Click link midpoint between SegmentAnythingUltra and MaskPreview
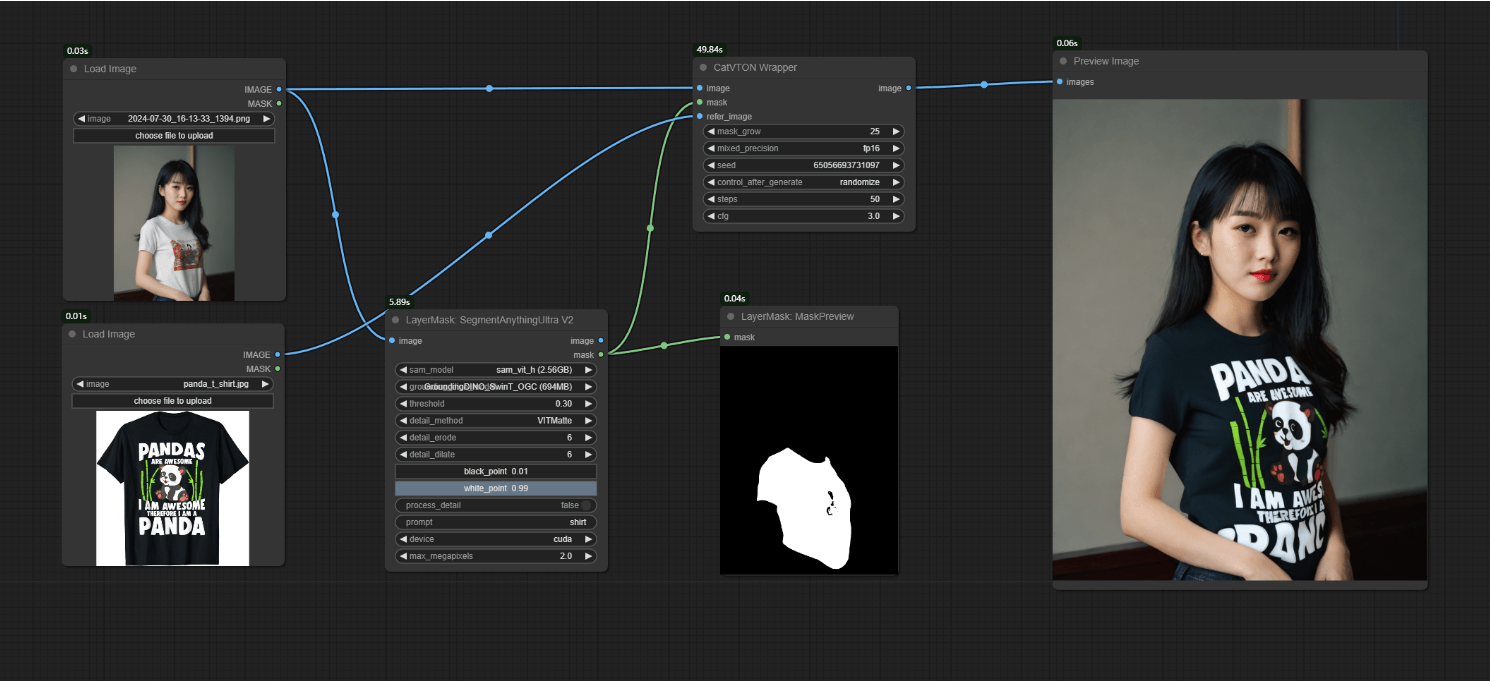This screenshot has height=681, width=1490. (x=664, y=346)
